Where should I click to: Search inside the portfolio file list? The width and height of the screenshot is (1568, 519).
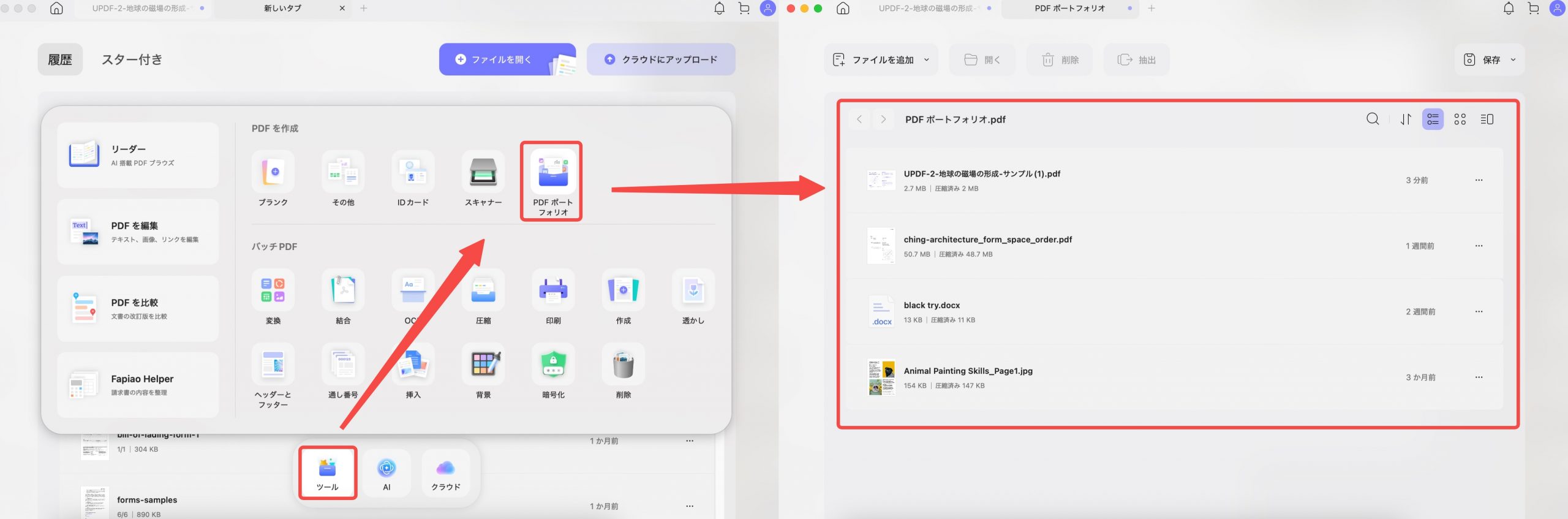click(x=1373, y=119)
